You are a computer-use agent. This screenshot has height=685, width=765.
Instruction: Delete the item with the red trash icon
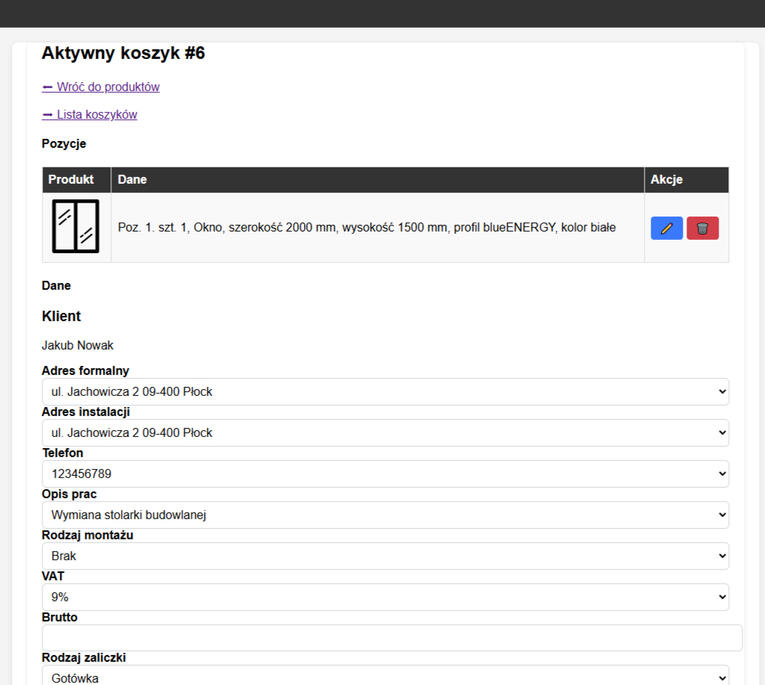click(x=702, y=228)
